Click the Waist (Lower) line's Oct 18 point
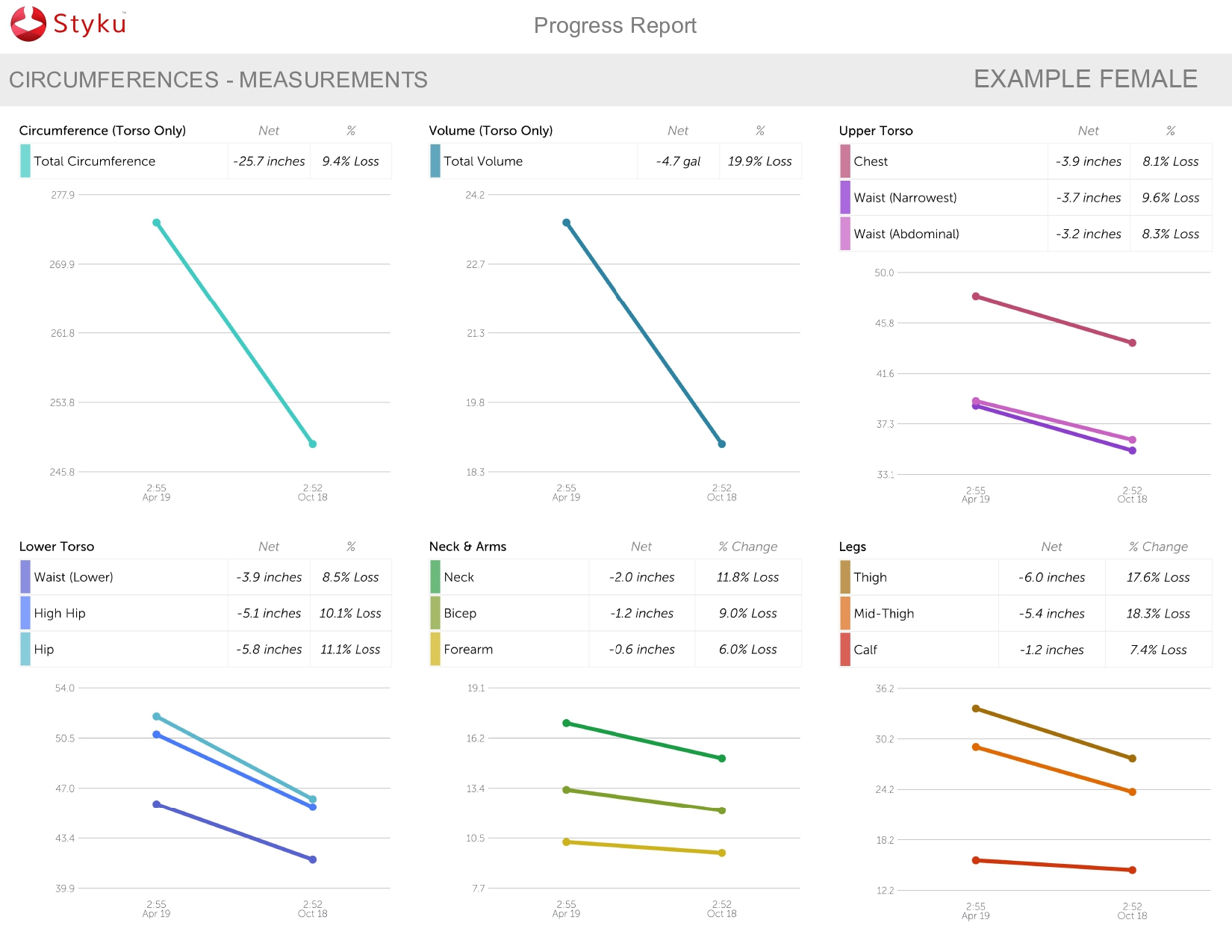 click(313, 859)
